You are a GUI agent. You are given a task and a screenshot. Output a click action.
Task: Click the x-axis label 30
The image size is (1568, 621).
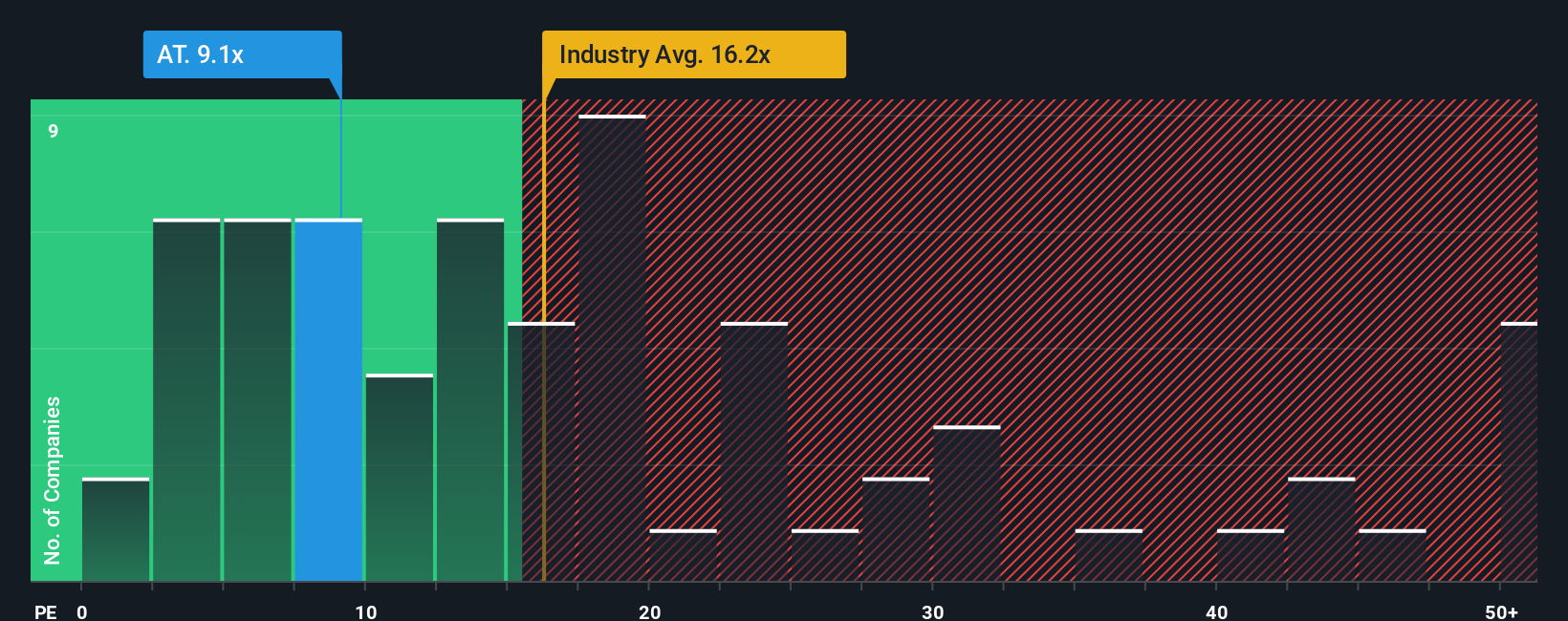pyautogui.click(x=933, y=611)
